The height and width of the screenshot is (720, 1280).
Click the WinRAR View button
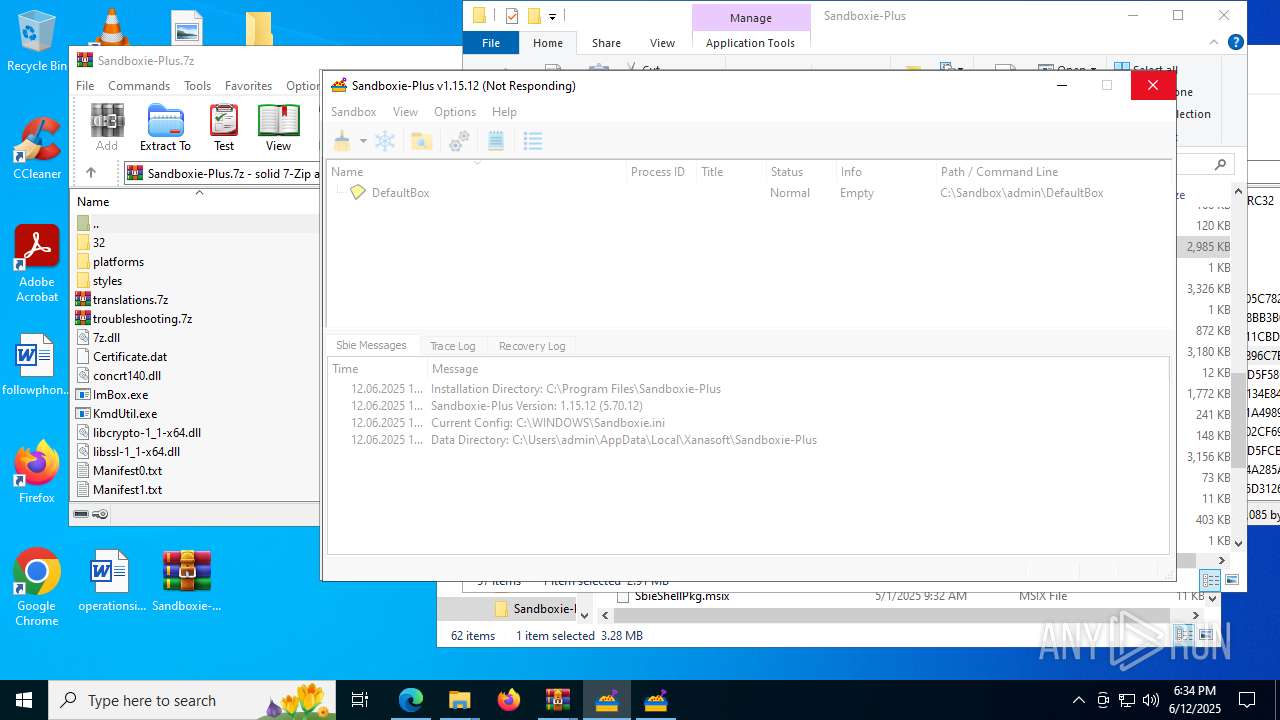[278, 128]
